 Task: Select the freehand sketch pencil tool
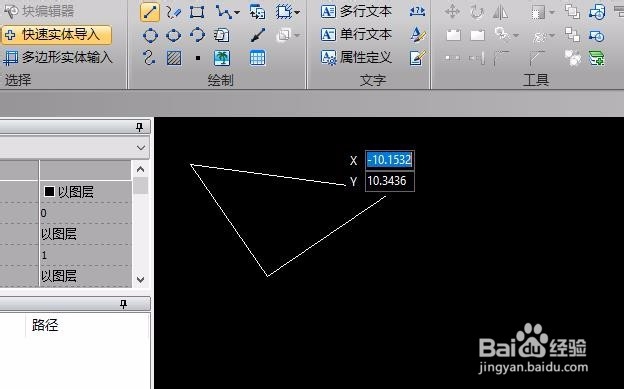[x=174, y=12]
